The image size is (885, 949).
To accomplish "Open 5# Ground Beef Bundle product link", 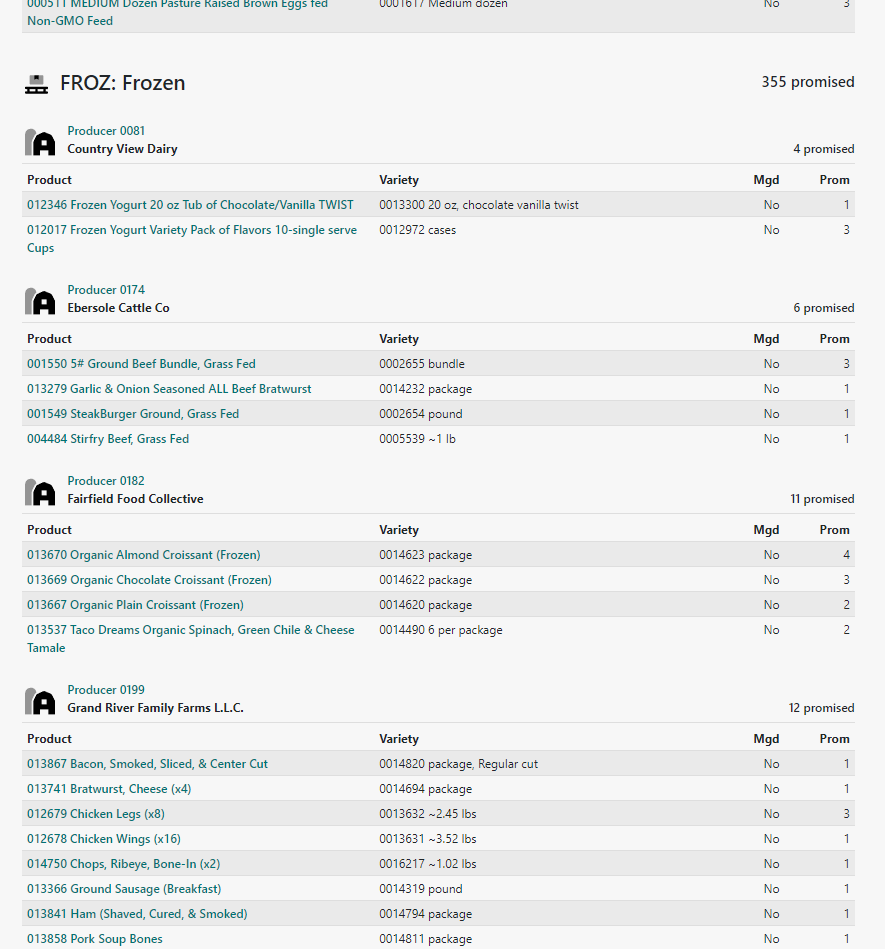I will point(141,364).
